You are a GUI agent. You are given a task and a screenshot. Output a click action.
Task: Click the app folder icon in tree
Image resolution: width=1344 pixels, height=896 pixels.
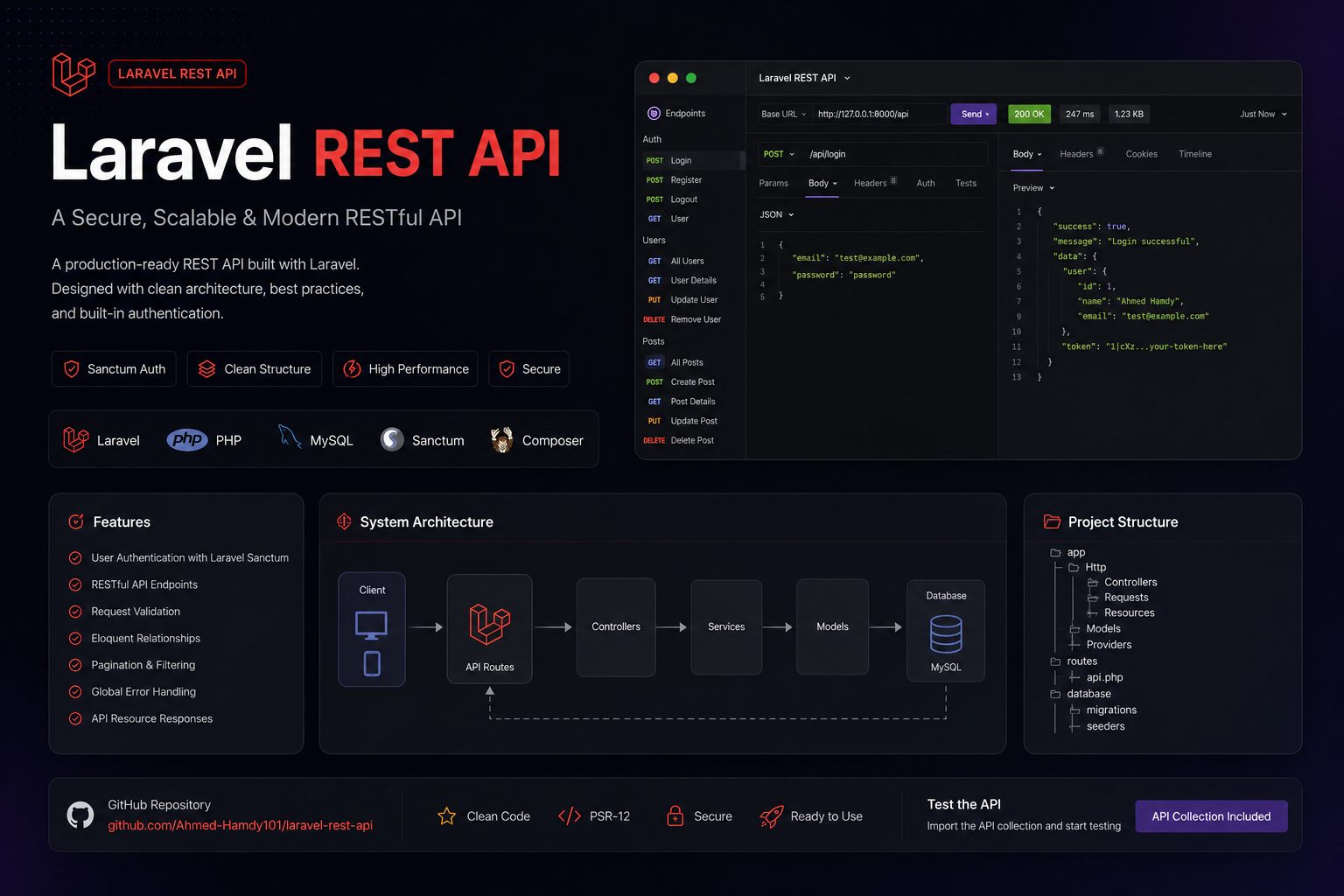click(x=1055, y=553)
